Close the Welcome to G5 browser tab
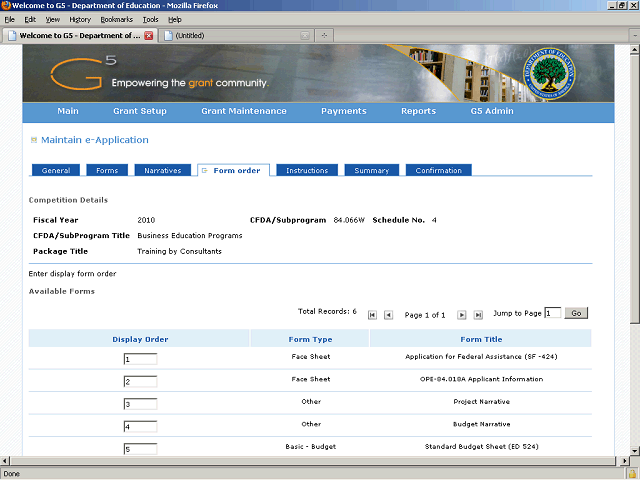Image resolution: width=640 pixels, height=480 pixels. [x=149, y=36]
